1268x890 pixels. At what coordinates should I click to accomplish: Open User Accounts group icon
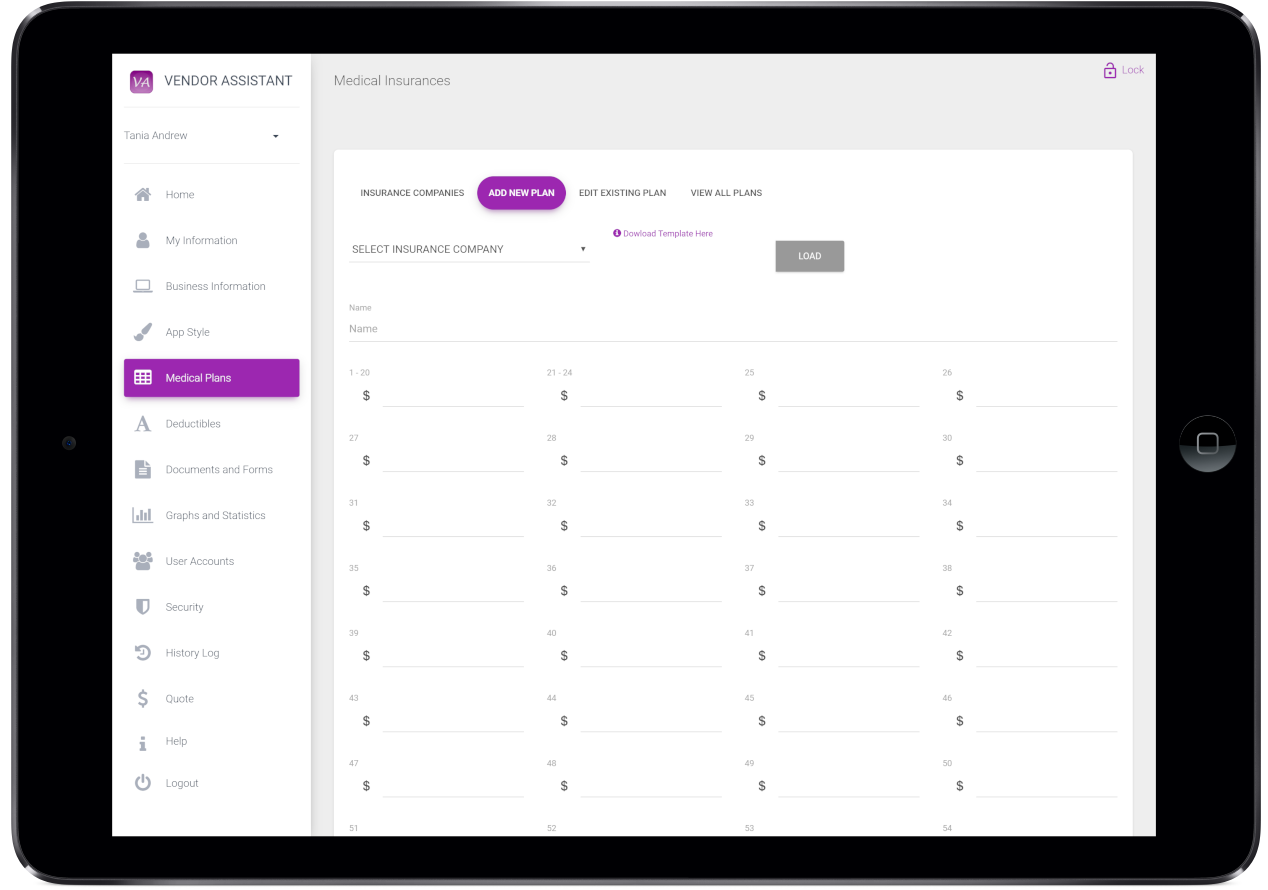[x=143, y=561]
